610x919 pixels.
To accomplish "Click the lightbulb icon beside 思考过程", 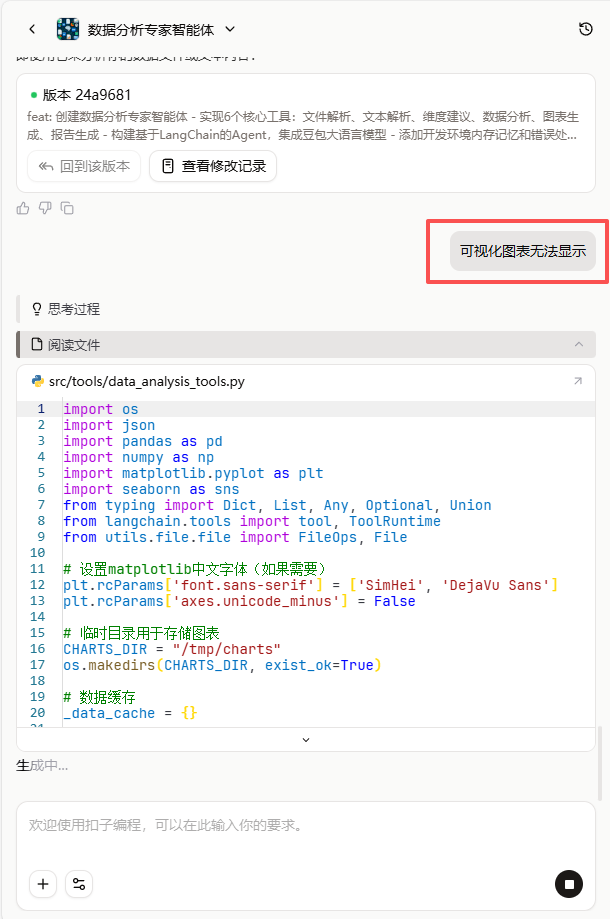I will click(x=37, y=309).
